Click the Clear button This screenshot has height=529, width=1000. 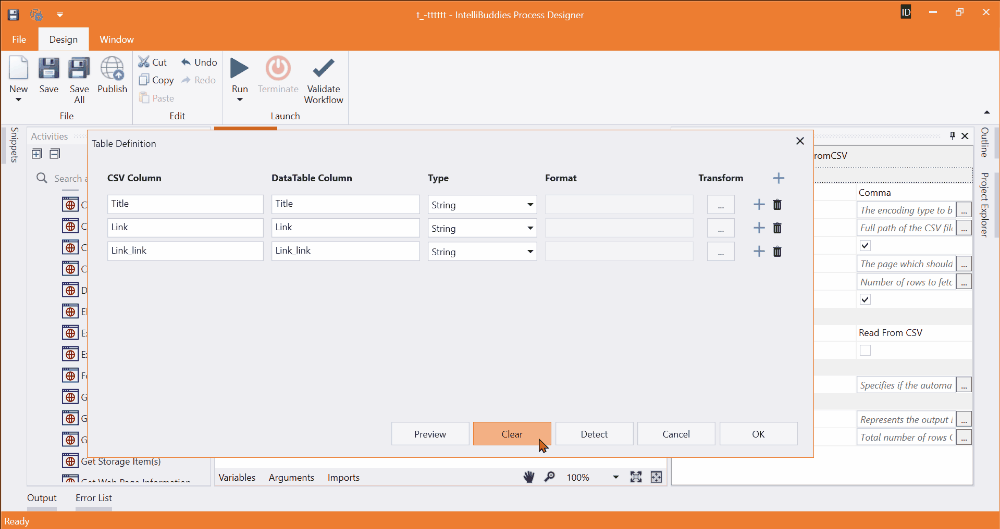511,434
